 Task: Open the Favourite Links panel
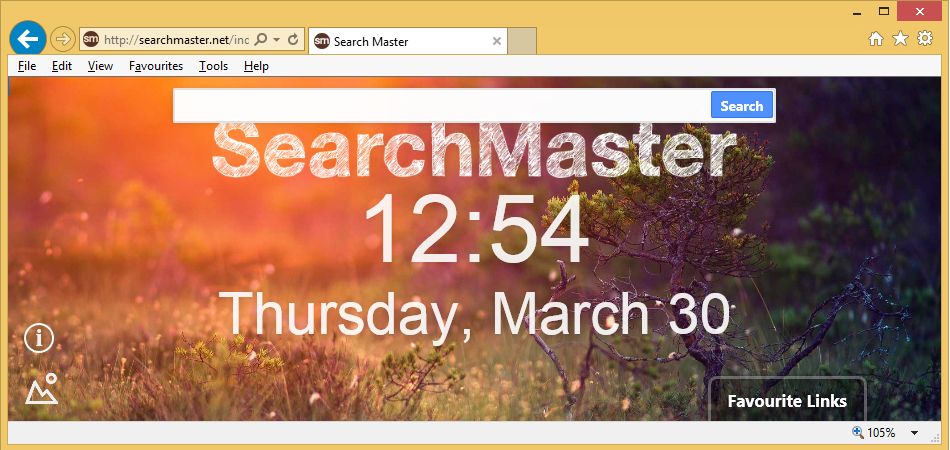(x=787, y=401)
